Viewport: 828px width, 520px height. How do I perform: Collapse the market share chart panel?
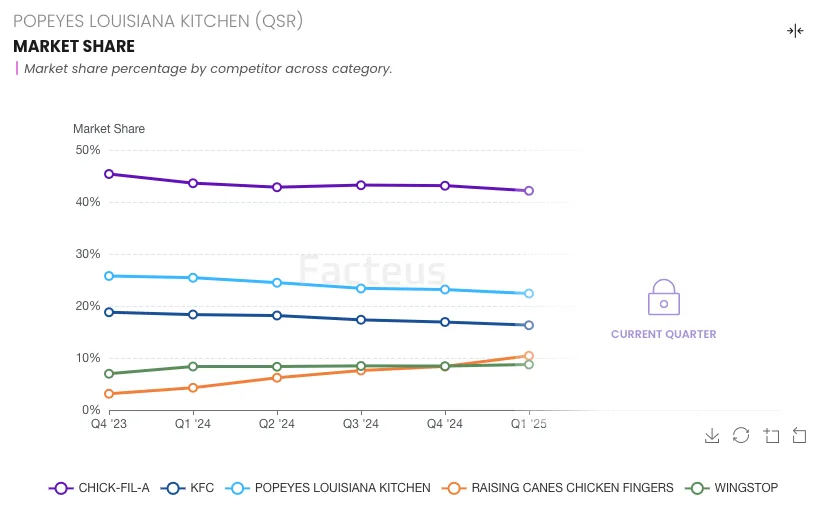click(x=795, y=31)
